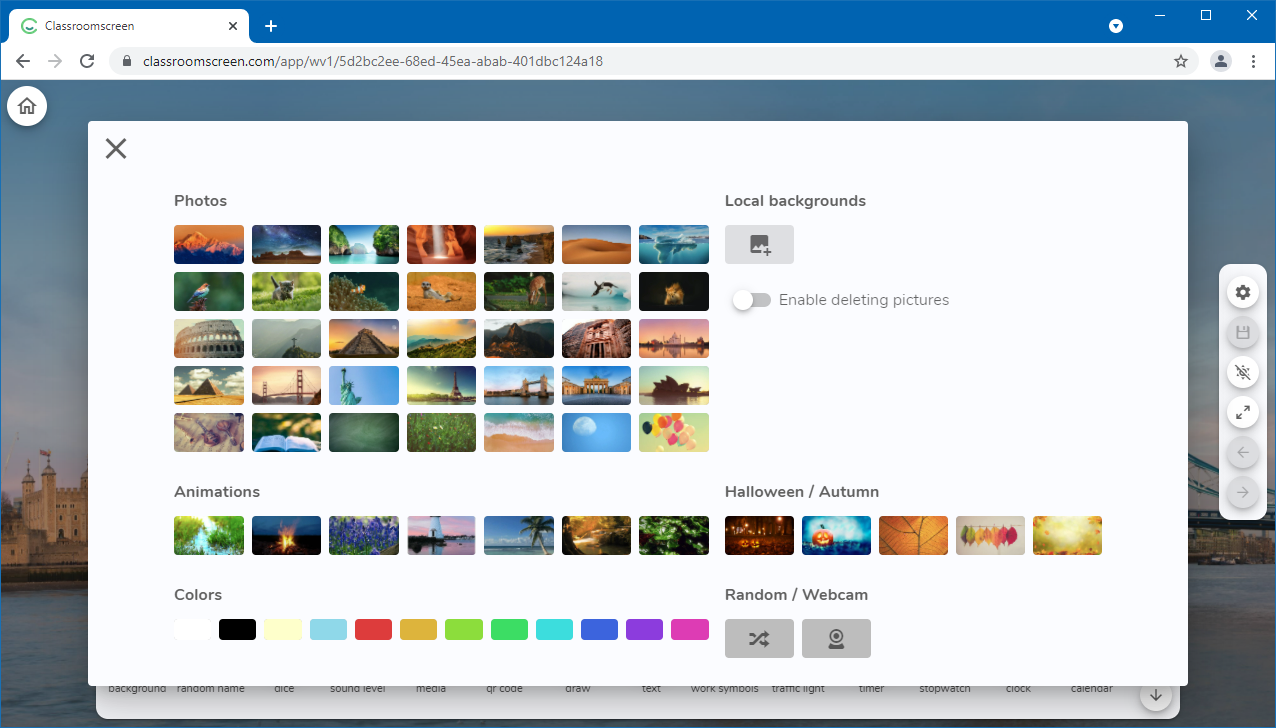This screenshot has width=1276, height=728.
Task: Choose the white color swatch
Action: click(193, 630)
